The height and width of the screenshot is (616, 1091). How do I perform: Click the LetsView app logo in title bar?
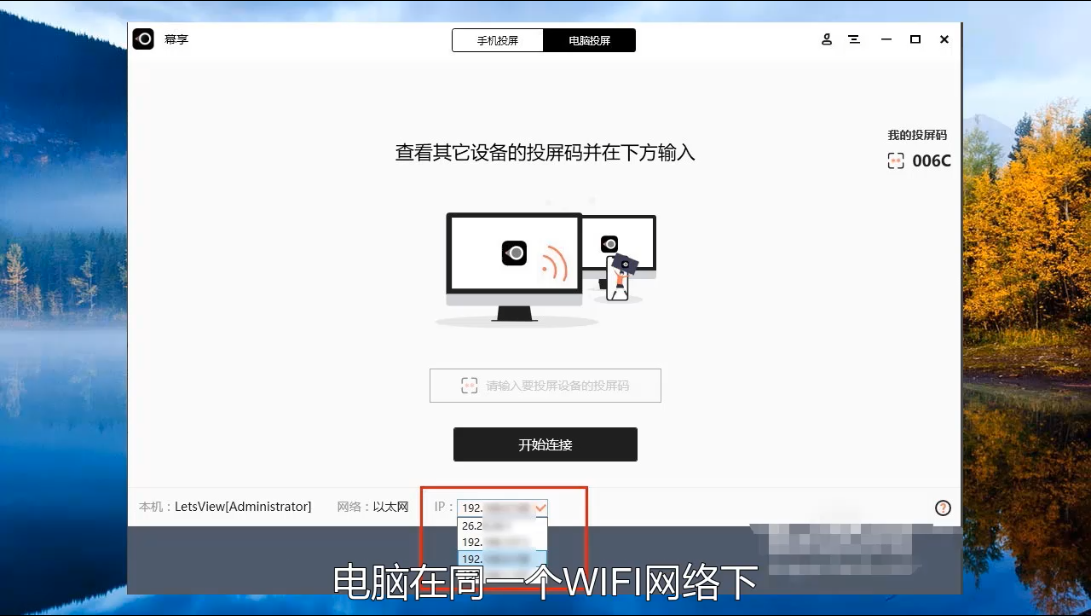coord(144,39)
